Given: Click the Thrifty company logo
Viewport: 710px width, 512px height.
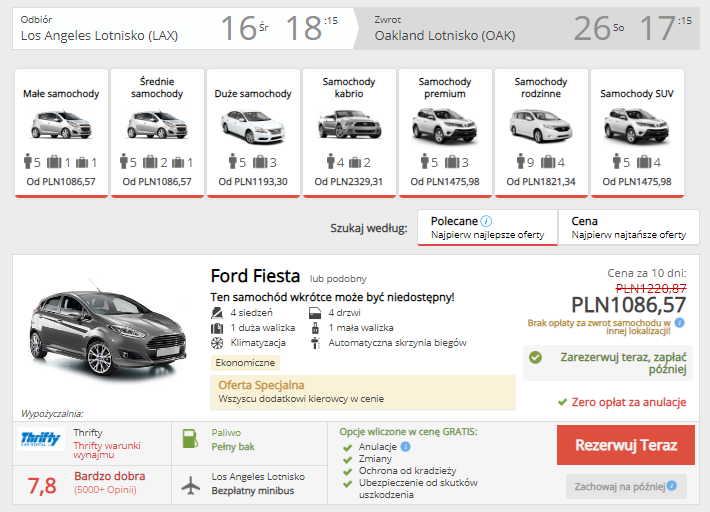Looking at the screenshot, I should tap(42, 440).
